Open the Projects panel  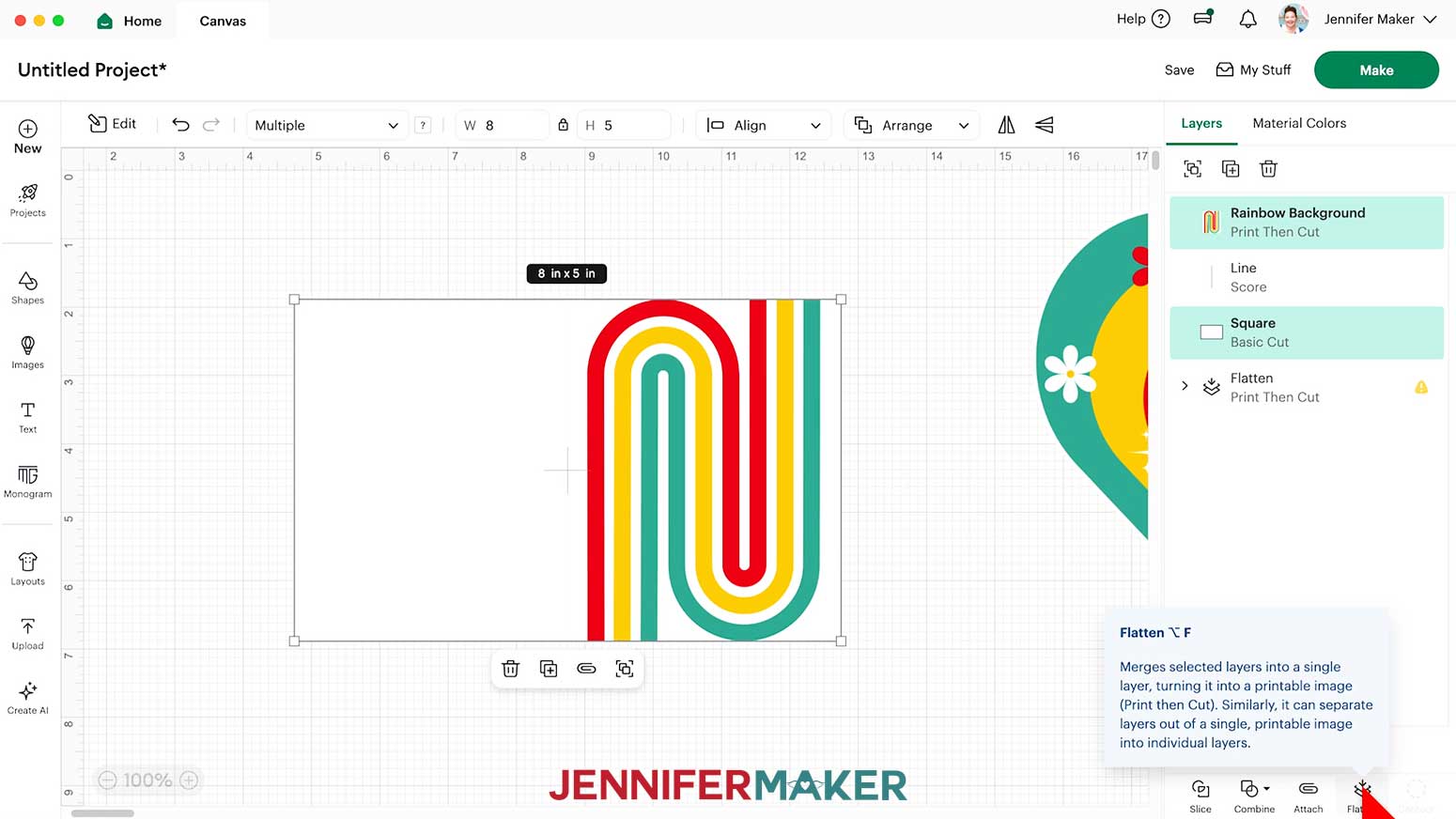[x=28, y=200]
